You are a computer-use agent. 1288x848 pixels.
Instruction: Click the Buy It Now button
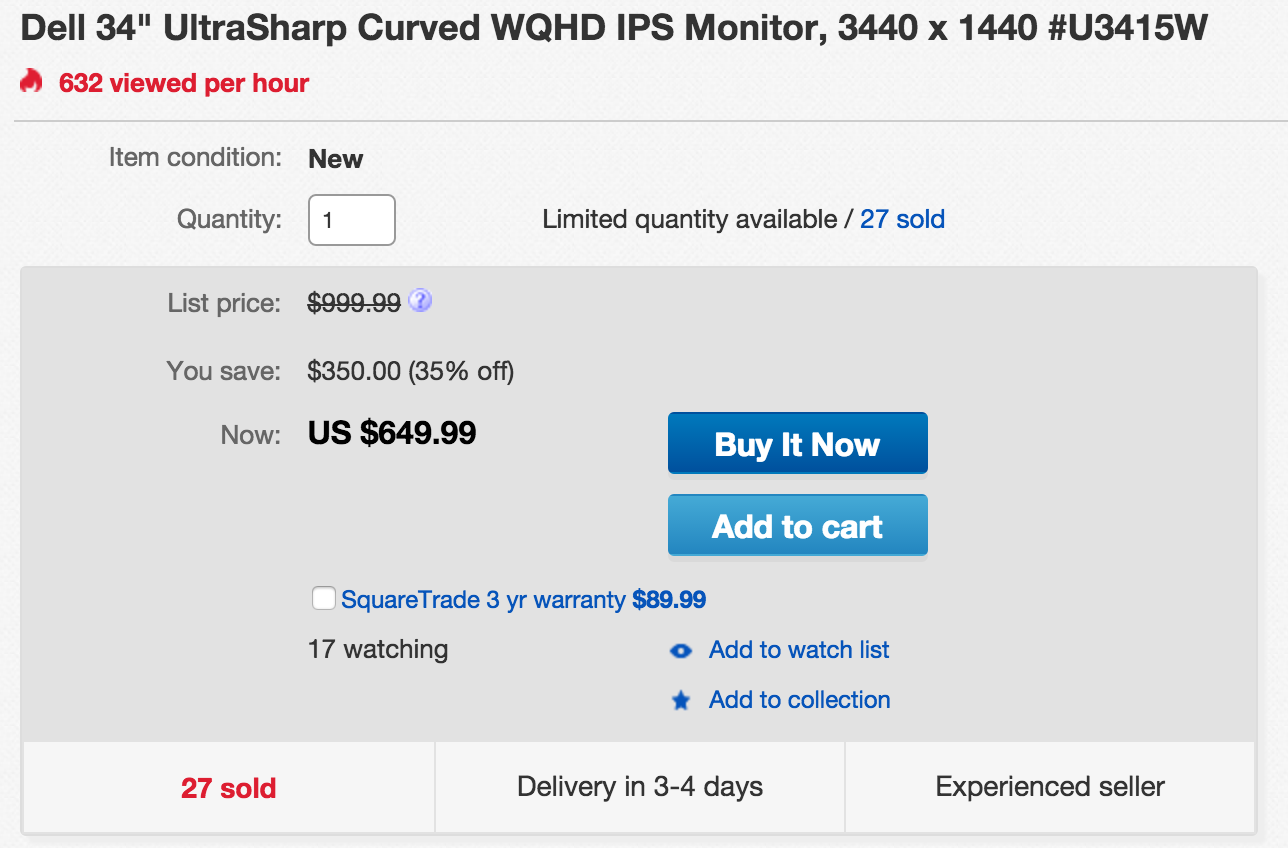[798, 443]
